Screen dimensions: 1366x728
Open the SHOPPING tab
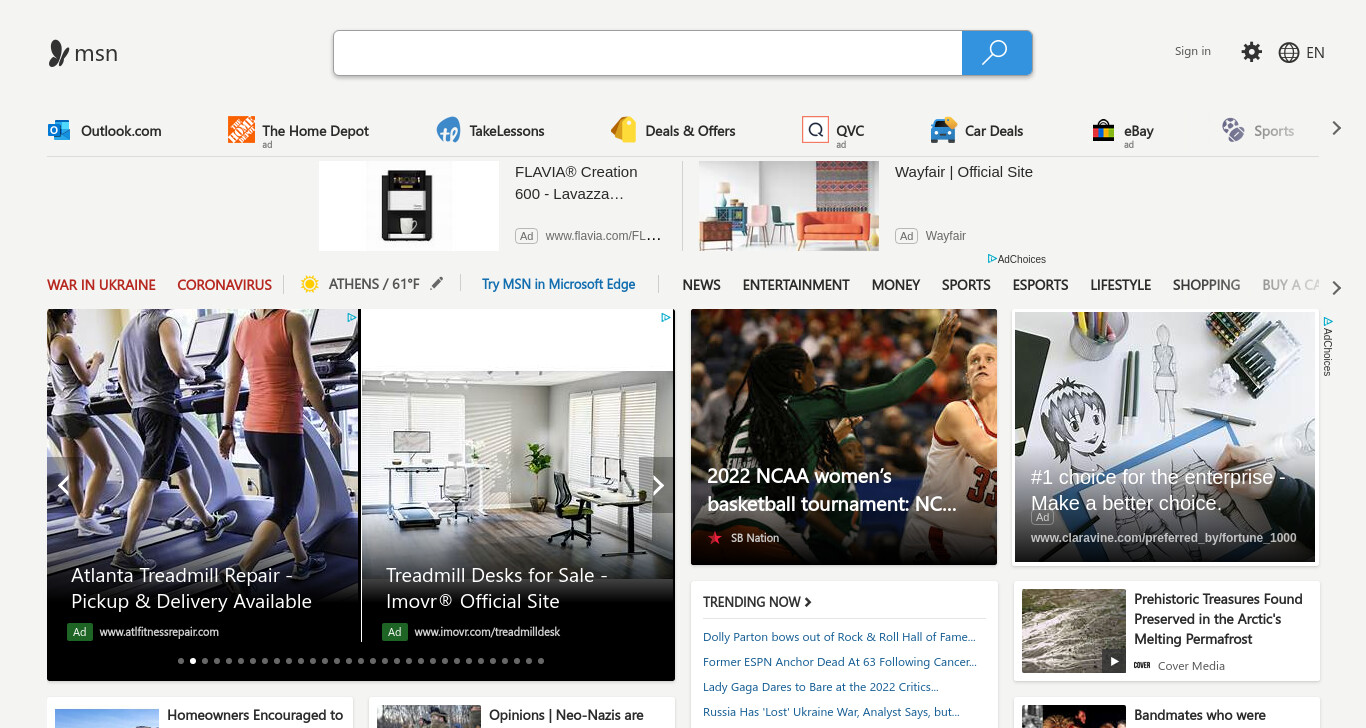tap(1206, 285)
